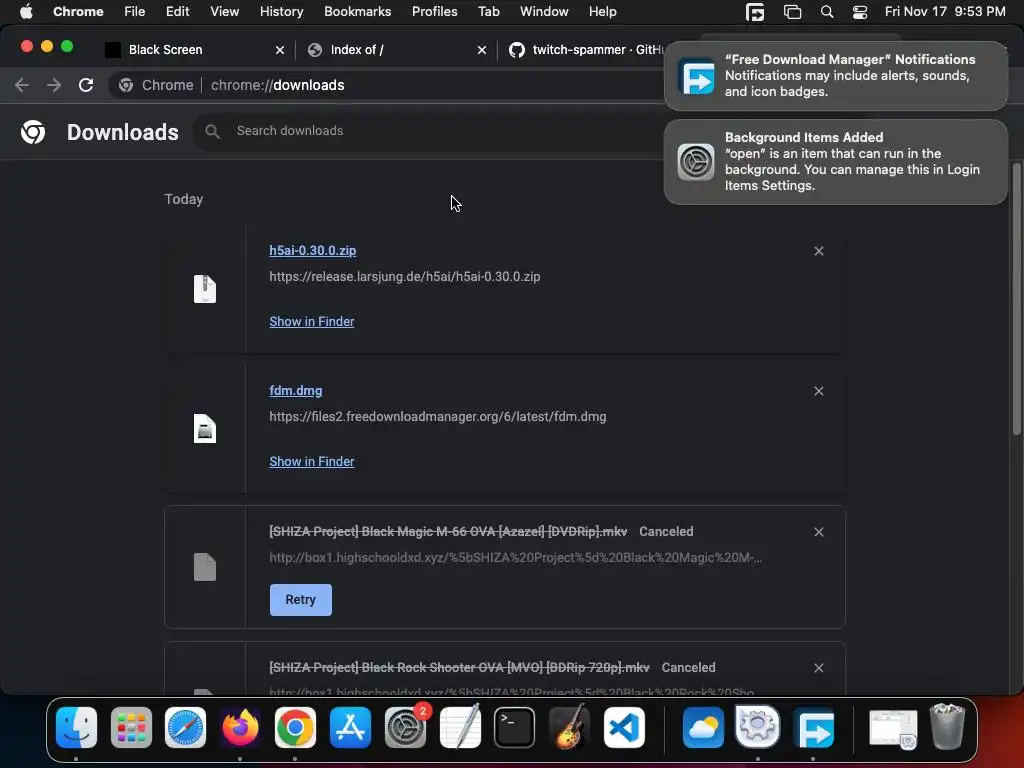Retry the Black Magic M-66 OVA download
The image size is (1024, 768).
click(x=300, y=600)
